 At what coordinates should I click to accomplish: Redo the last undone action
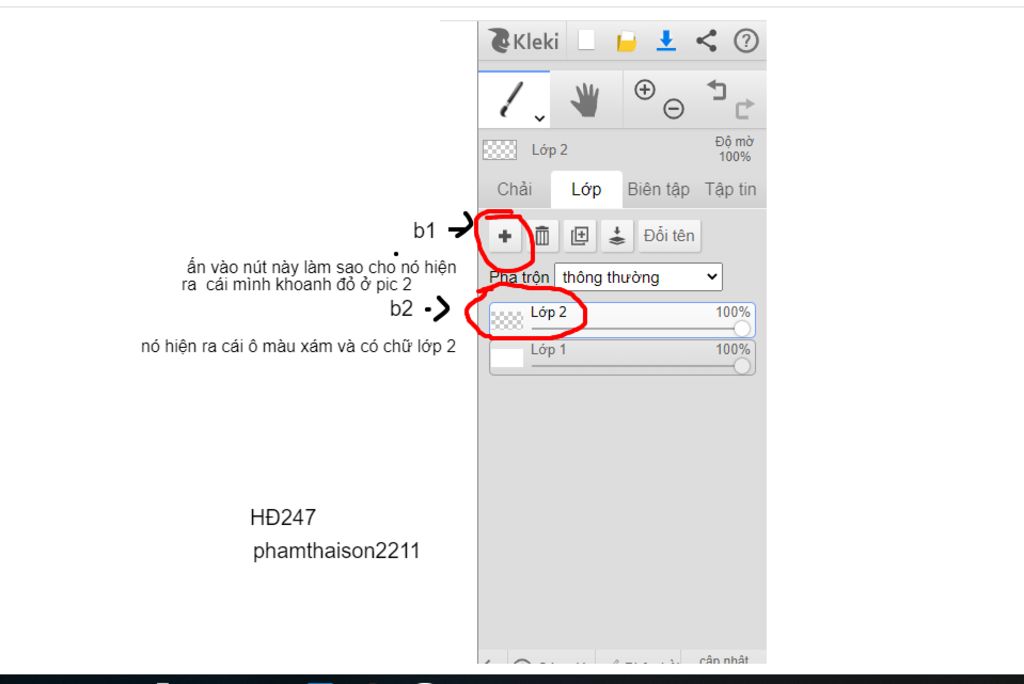coord(744,108)
